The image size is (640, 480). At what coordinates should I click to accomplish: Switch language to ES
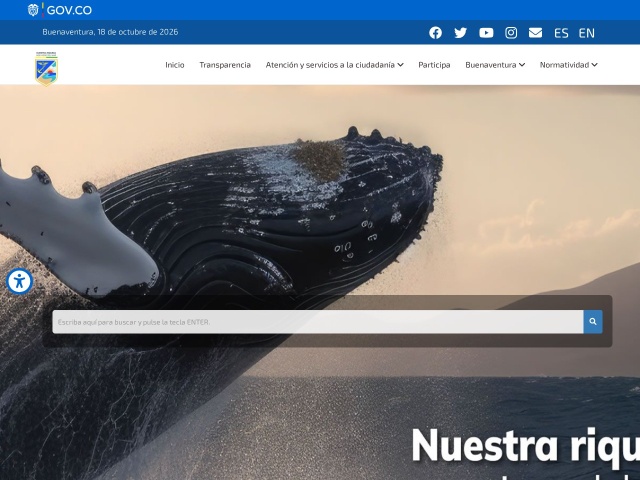[561, 33]
